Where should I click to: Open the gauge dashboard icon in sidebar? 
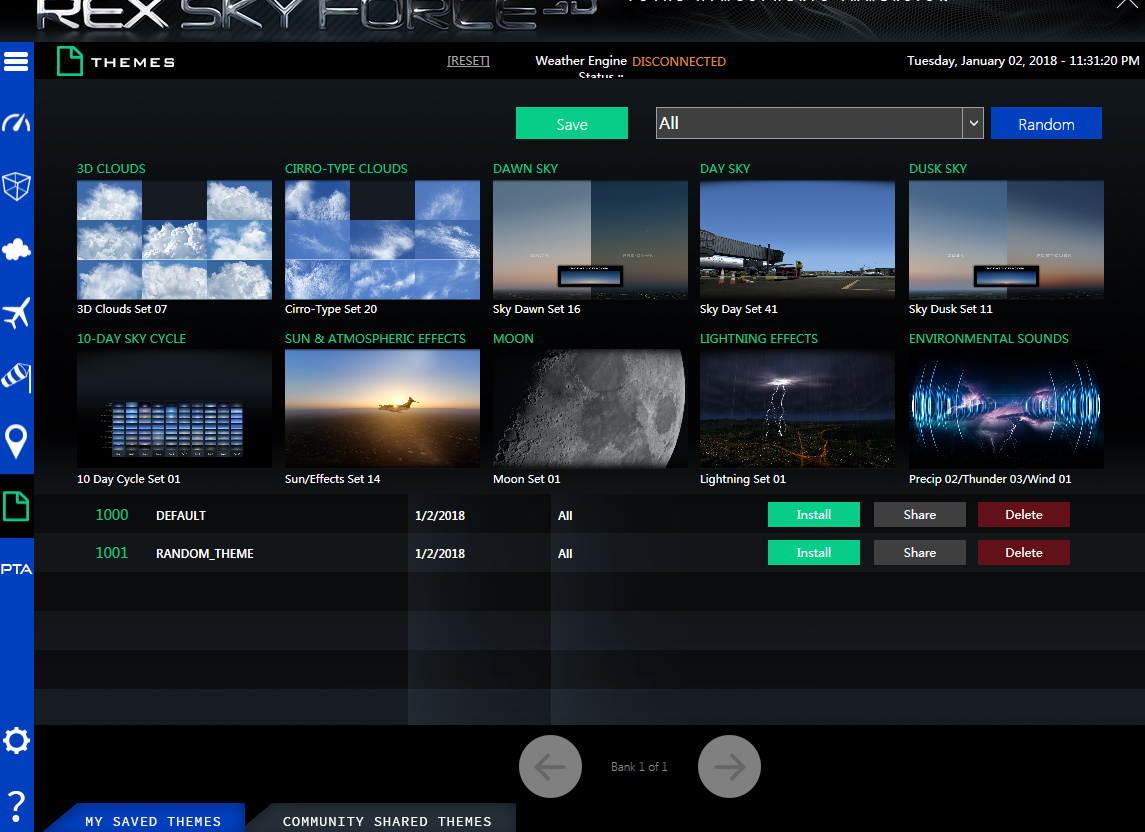click(16, 123)
